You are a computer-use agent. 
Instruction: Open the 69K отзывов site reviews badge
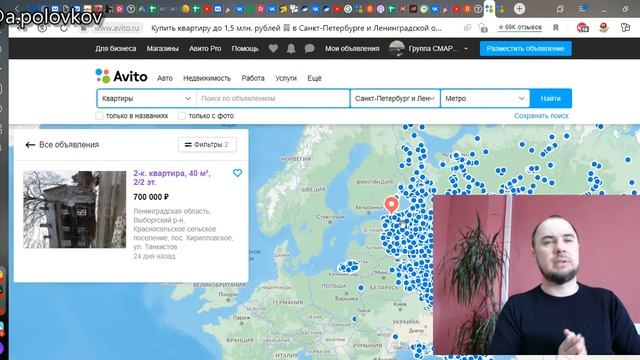(520, 27)
